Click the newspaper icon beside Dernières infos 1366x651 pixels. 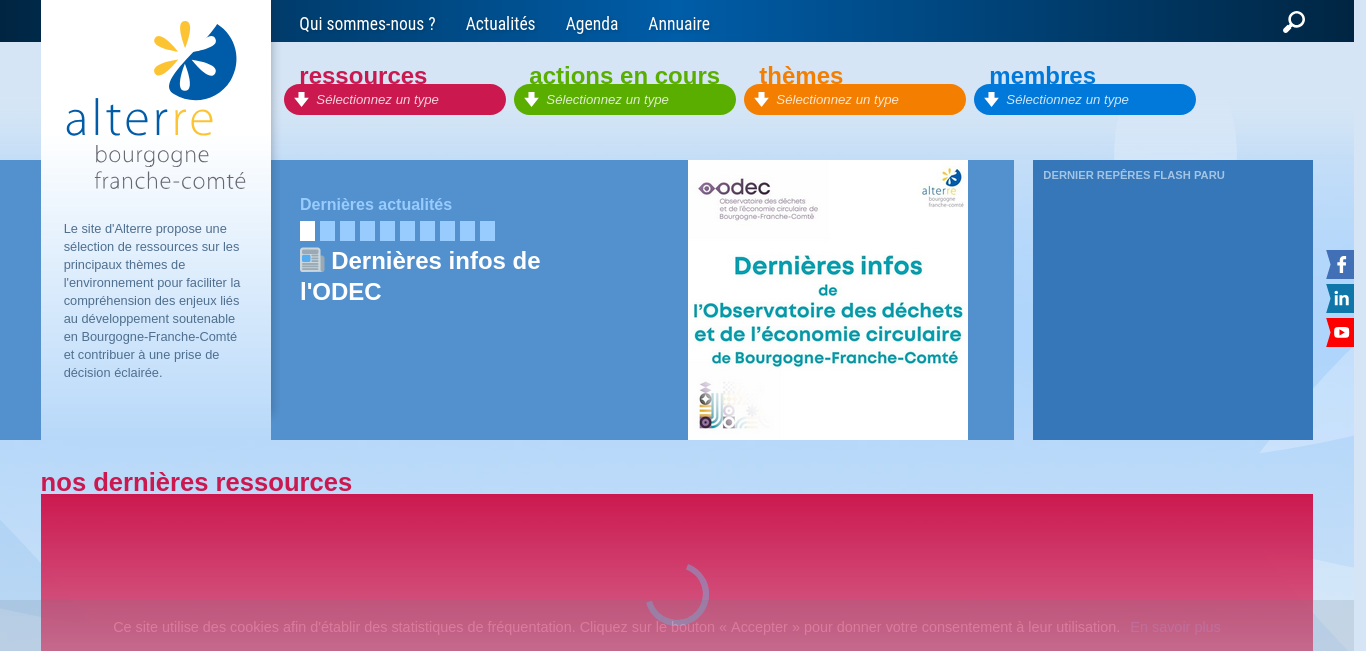pyautogui.click(x=312, y=260)
